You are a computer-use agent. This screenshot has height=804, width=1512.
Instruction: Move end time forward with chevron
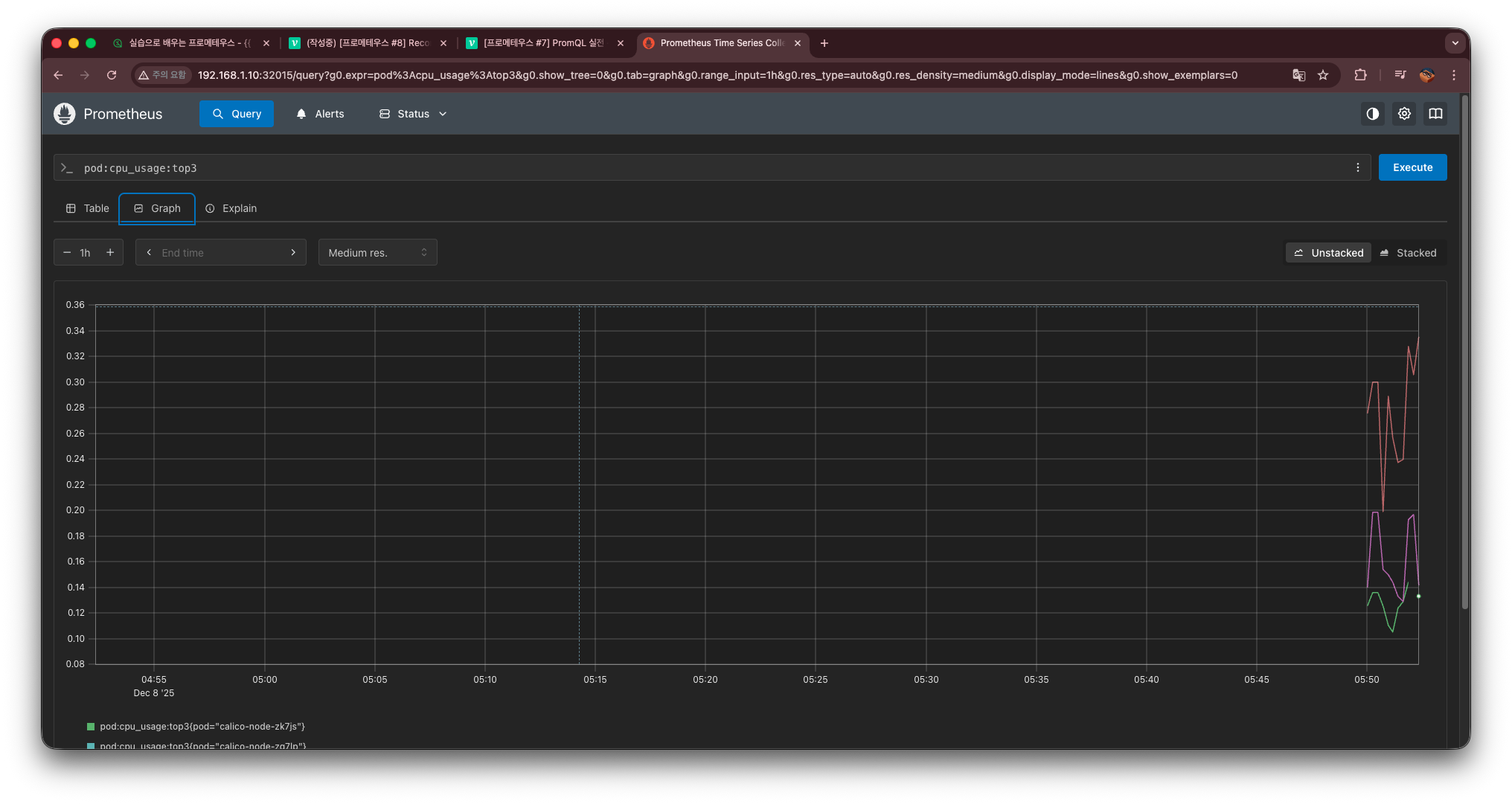293,253
